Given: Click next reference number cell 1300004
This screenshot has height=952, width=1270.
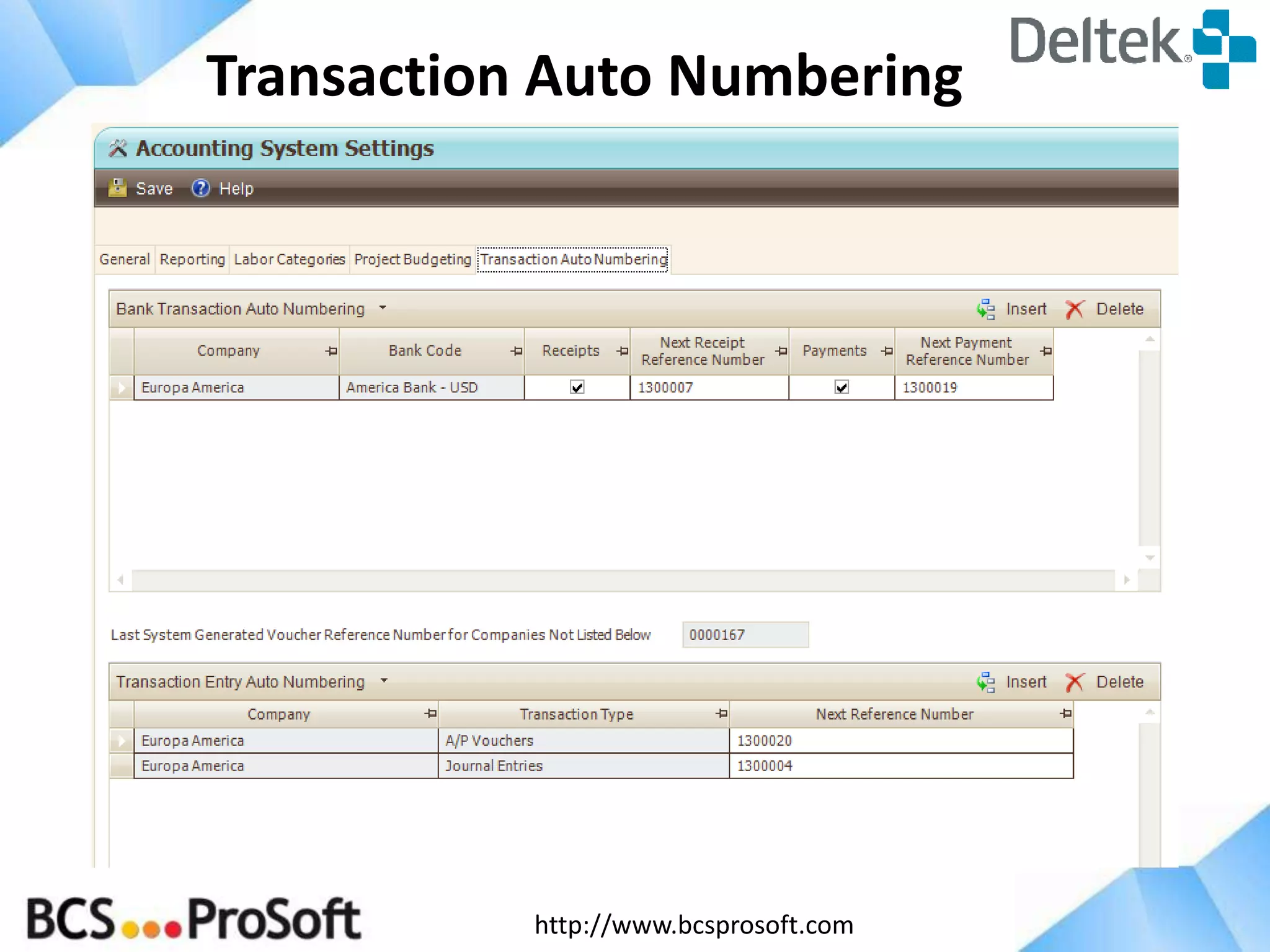Looking at the screenshot, I should (902, 766).
